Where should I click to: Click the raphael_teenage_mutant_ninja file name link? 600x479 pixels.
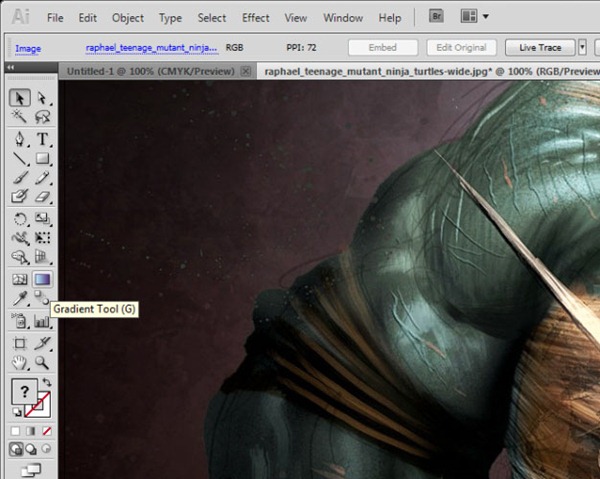[x=152, y=48]
